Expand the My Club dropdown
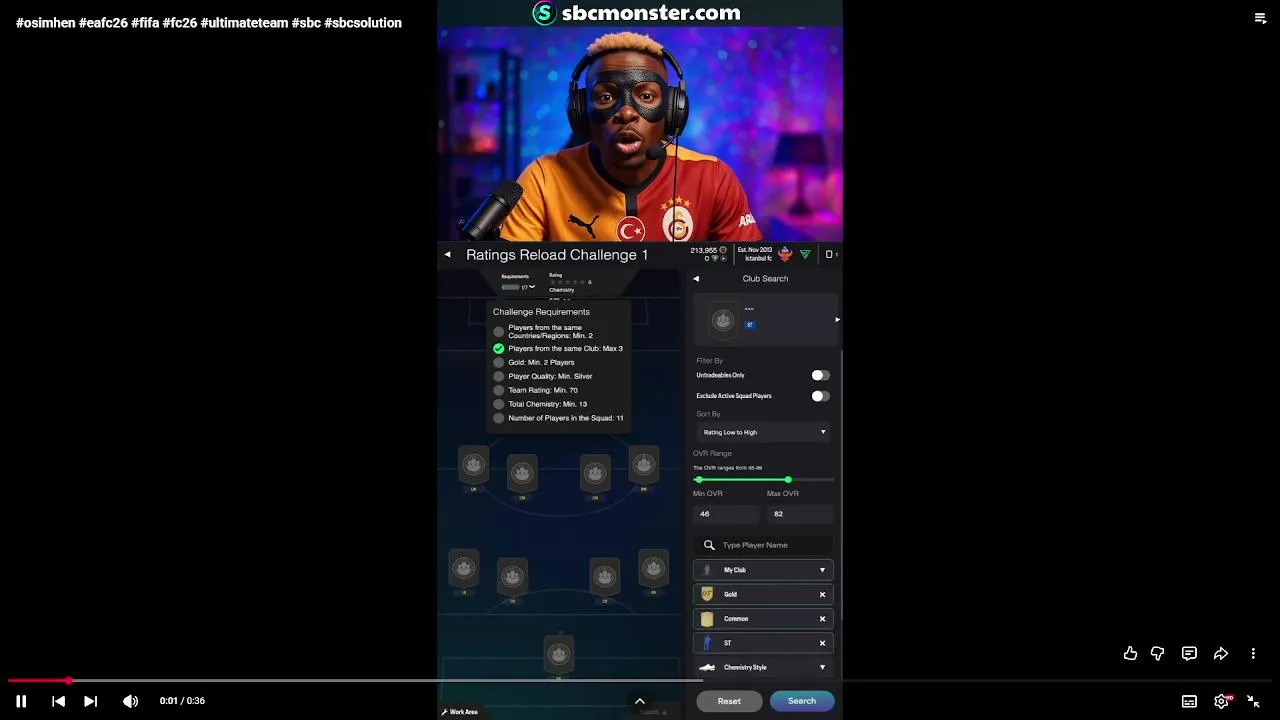Viewport: 1280px width, 720px height. (764, 570)
